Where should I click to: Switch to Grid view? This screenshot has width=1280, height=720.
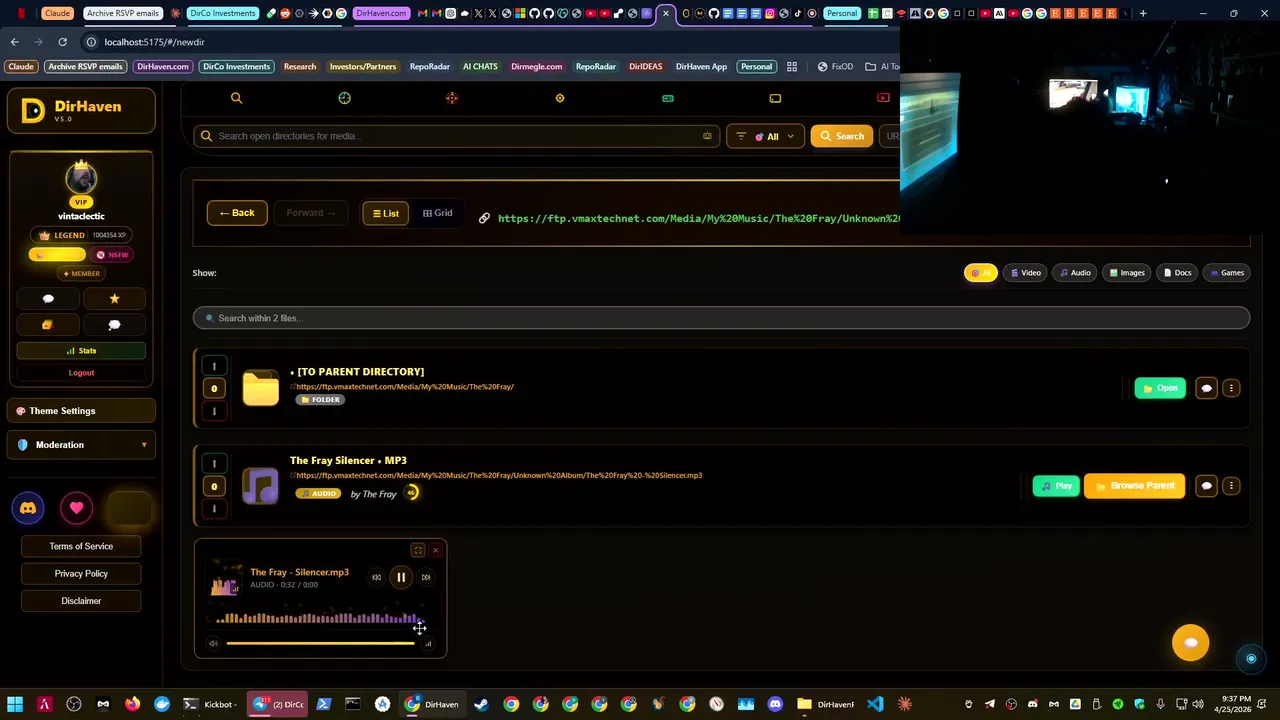[438, 213]
